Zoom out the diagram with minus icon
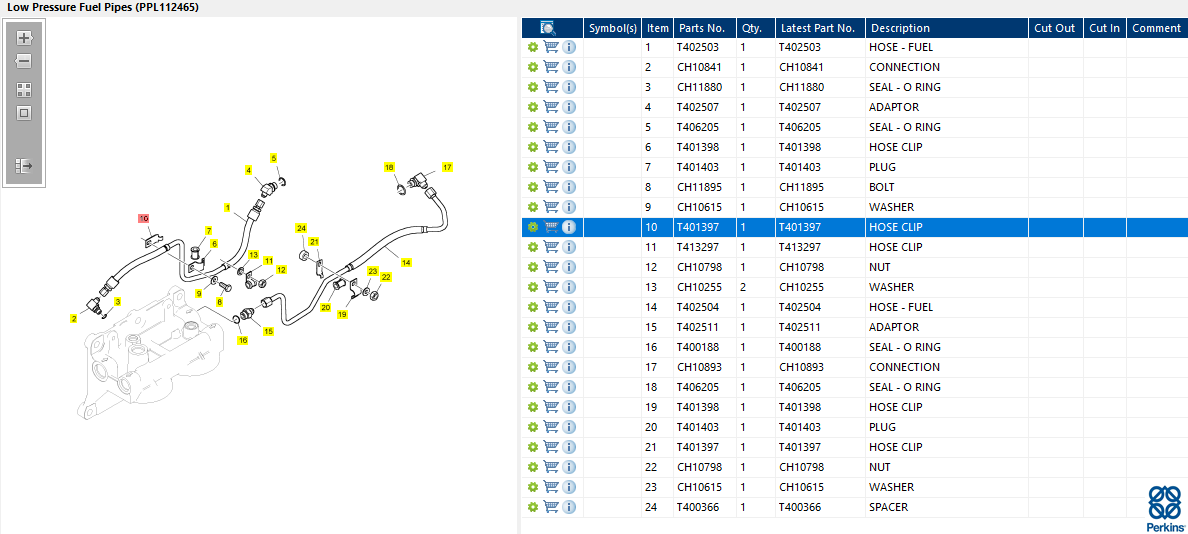Viewport: 1188px width, 534px height. pyautogui.click(x=24, y=61)
